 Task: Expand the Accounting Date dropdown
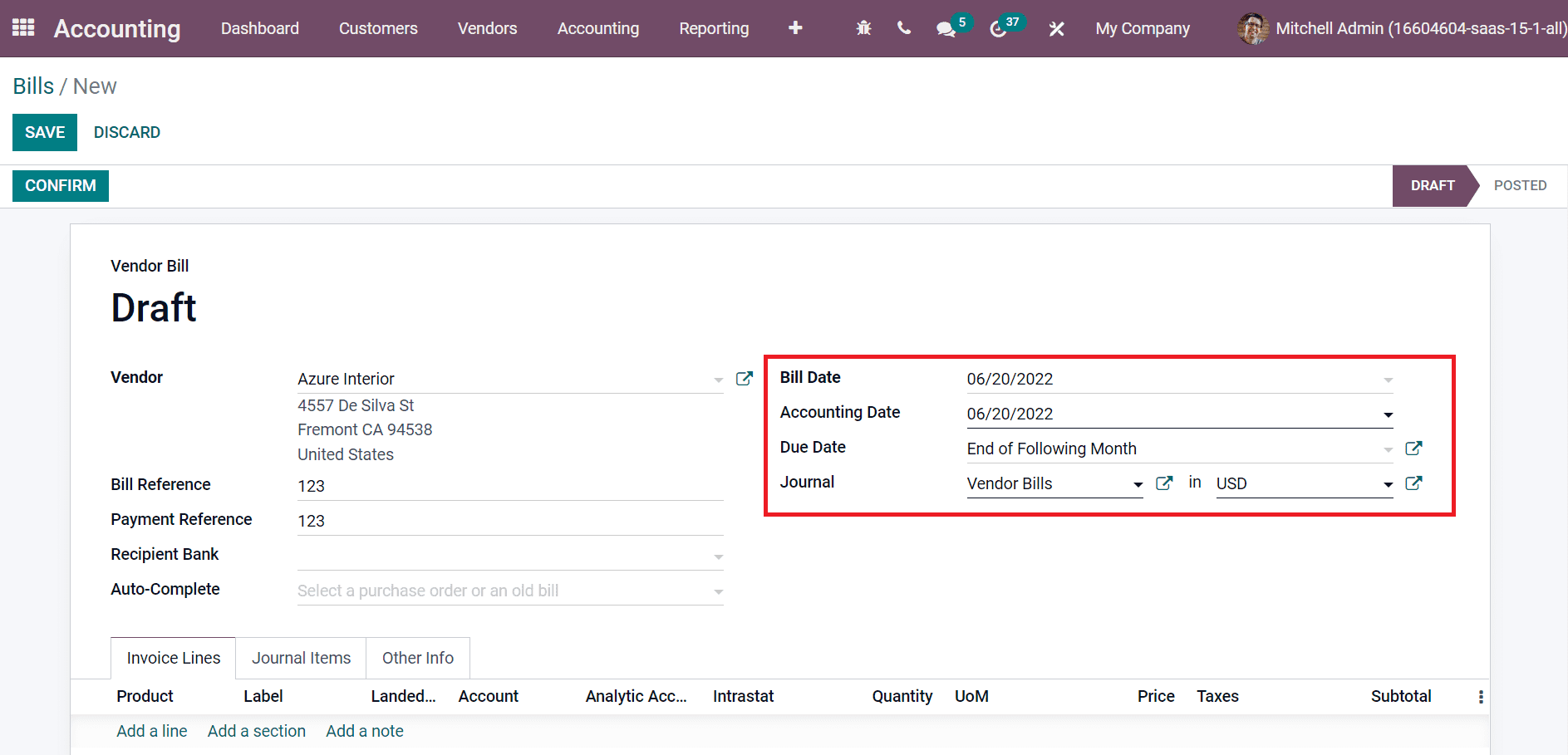pyautogui.click(x=1388, y=414)
